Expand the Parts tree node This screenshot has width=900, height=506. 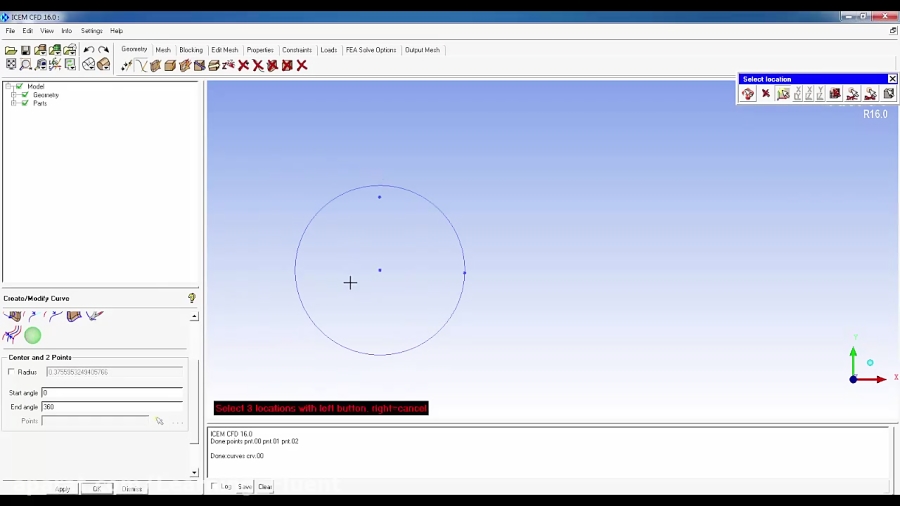(x=14, y=103)
